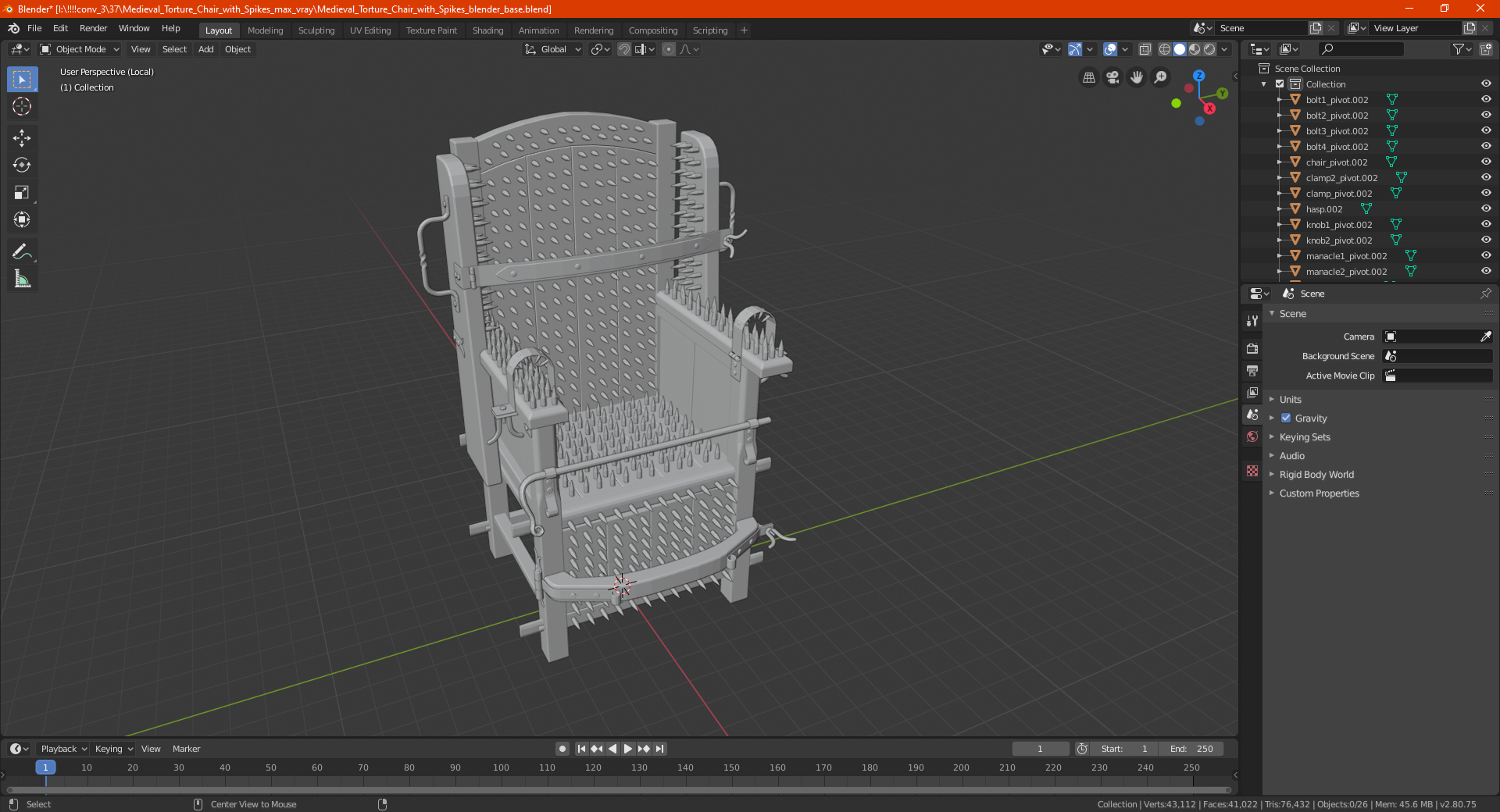The image size is (1500, 812).
Task: Toggle auto keying record button
Action: [x=562, y=749]
